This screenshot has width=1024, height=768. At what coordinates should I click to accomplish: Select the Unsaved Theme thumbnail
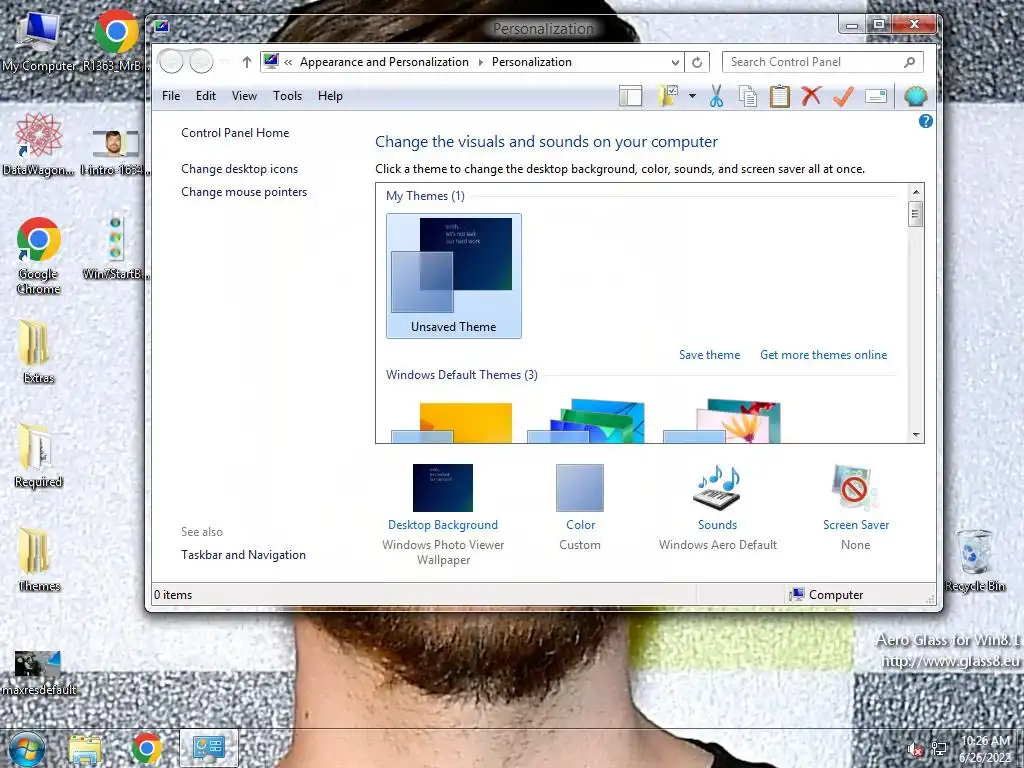coord(454,276)
